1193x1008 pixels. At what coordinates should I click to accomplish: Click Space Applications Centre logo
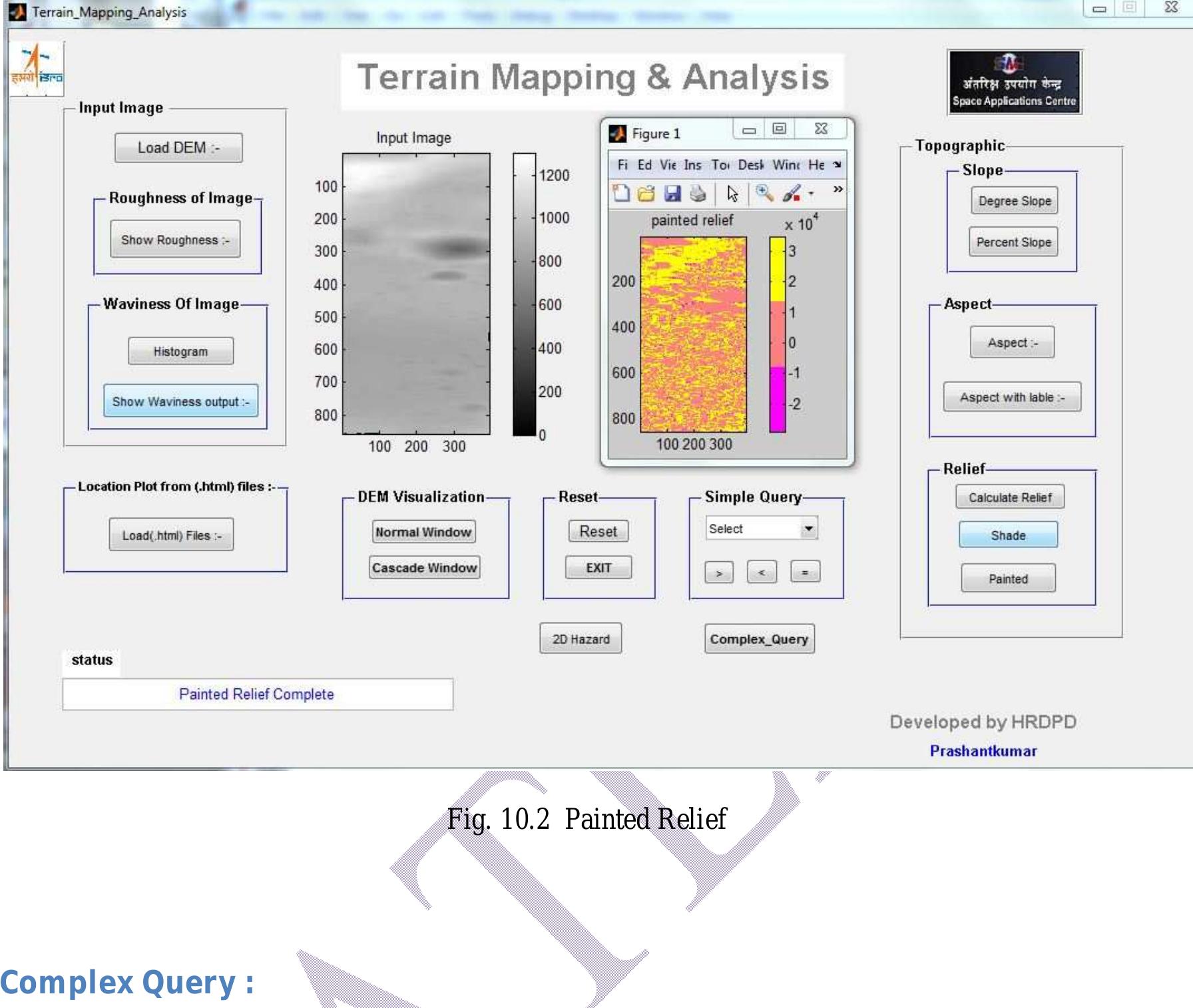click(1014, 82)
